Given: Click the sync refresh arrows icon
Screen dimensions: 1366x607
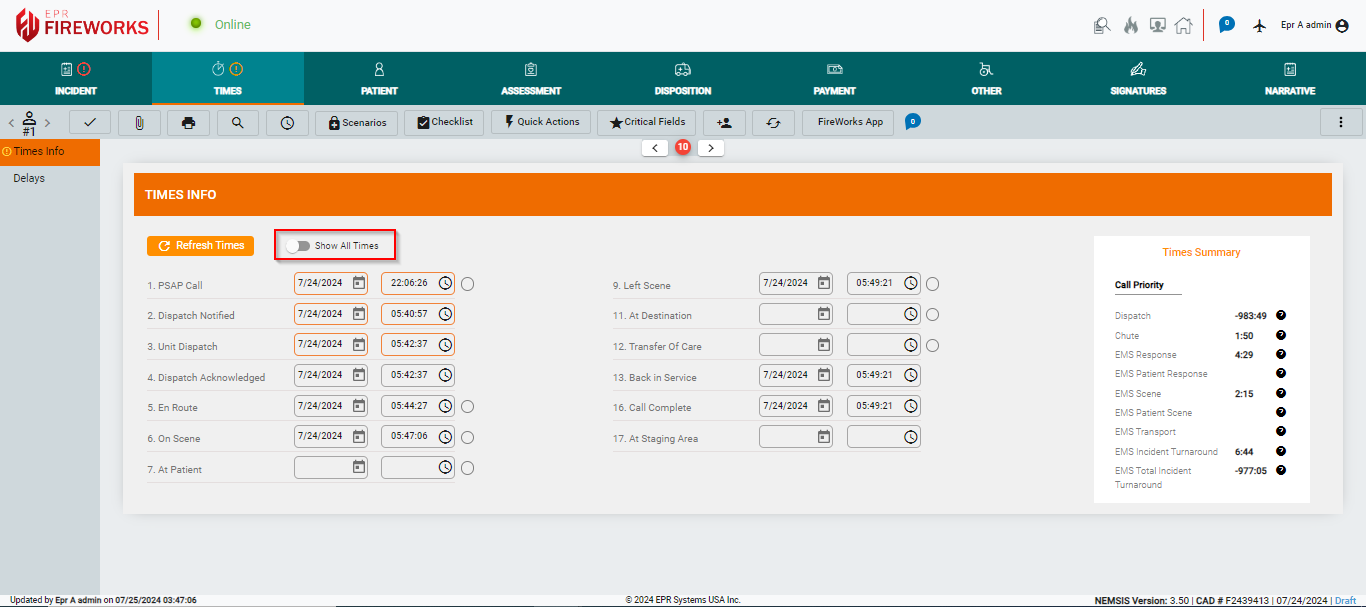Looking at the screenshot, I should click(773, 122).
